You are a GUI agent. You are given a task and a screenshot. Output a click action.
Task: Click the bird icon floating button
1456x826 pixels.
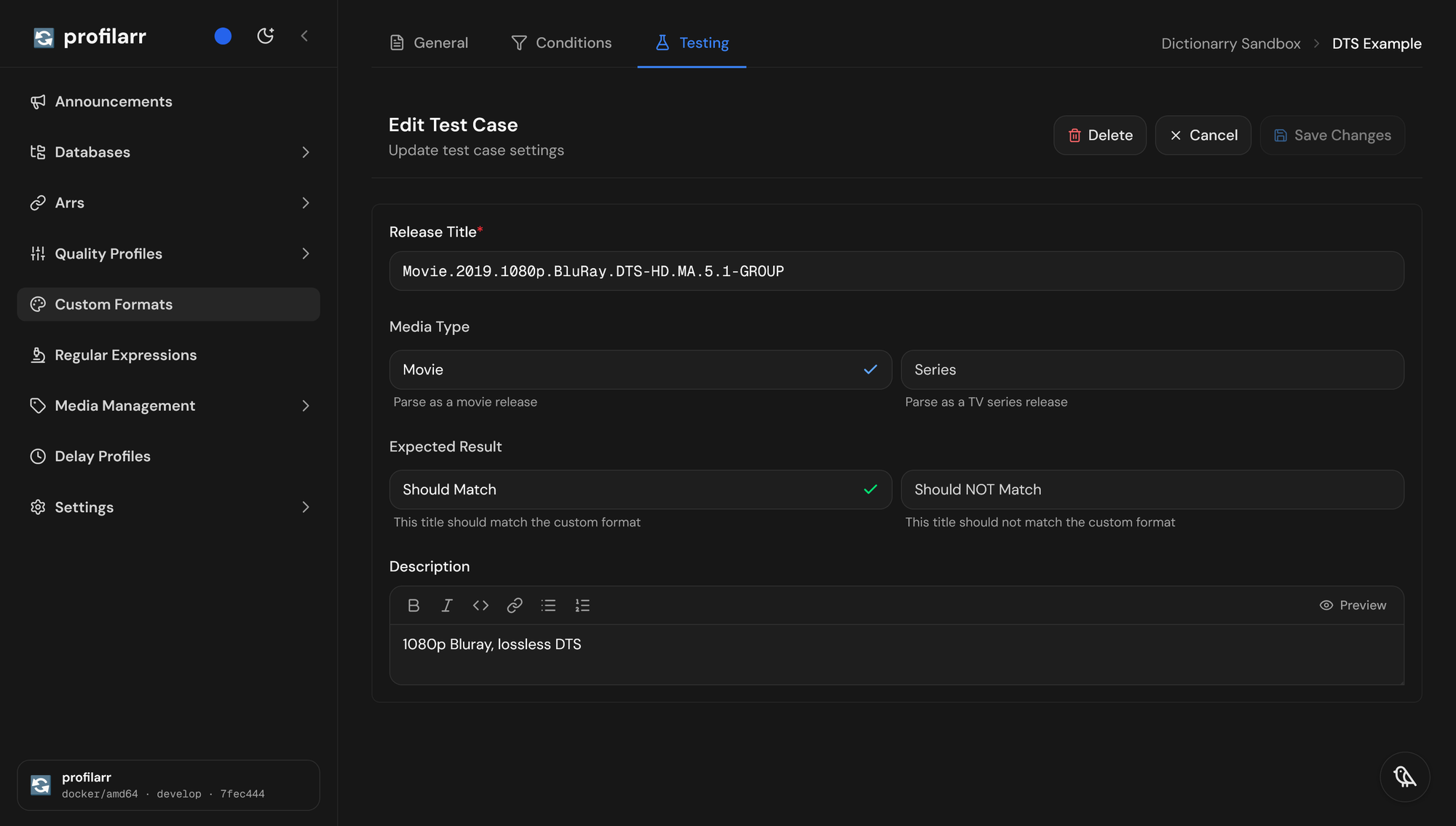[x=1404, y=777]
